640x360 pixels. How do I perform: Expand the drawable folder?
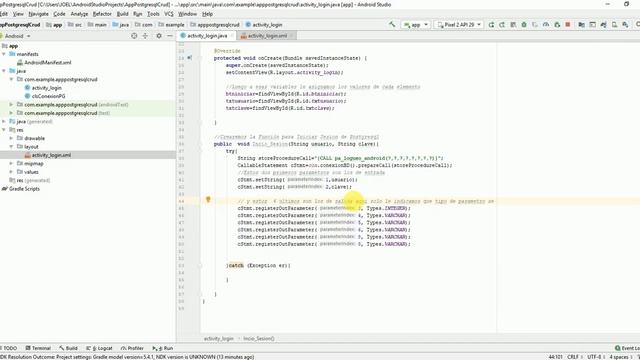point(11,138)
